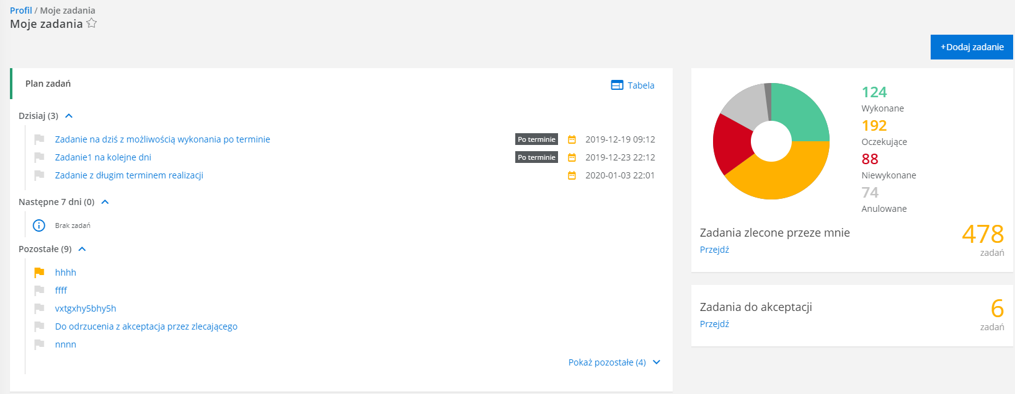Collapse the 'Pozostałe (9)' section

point(82,248)
